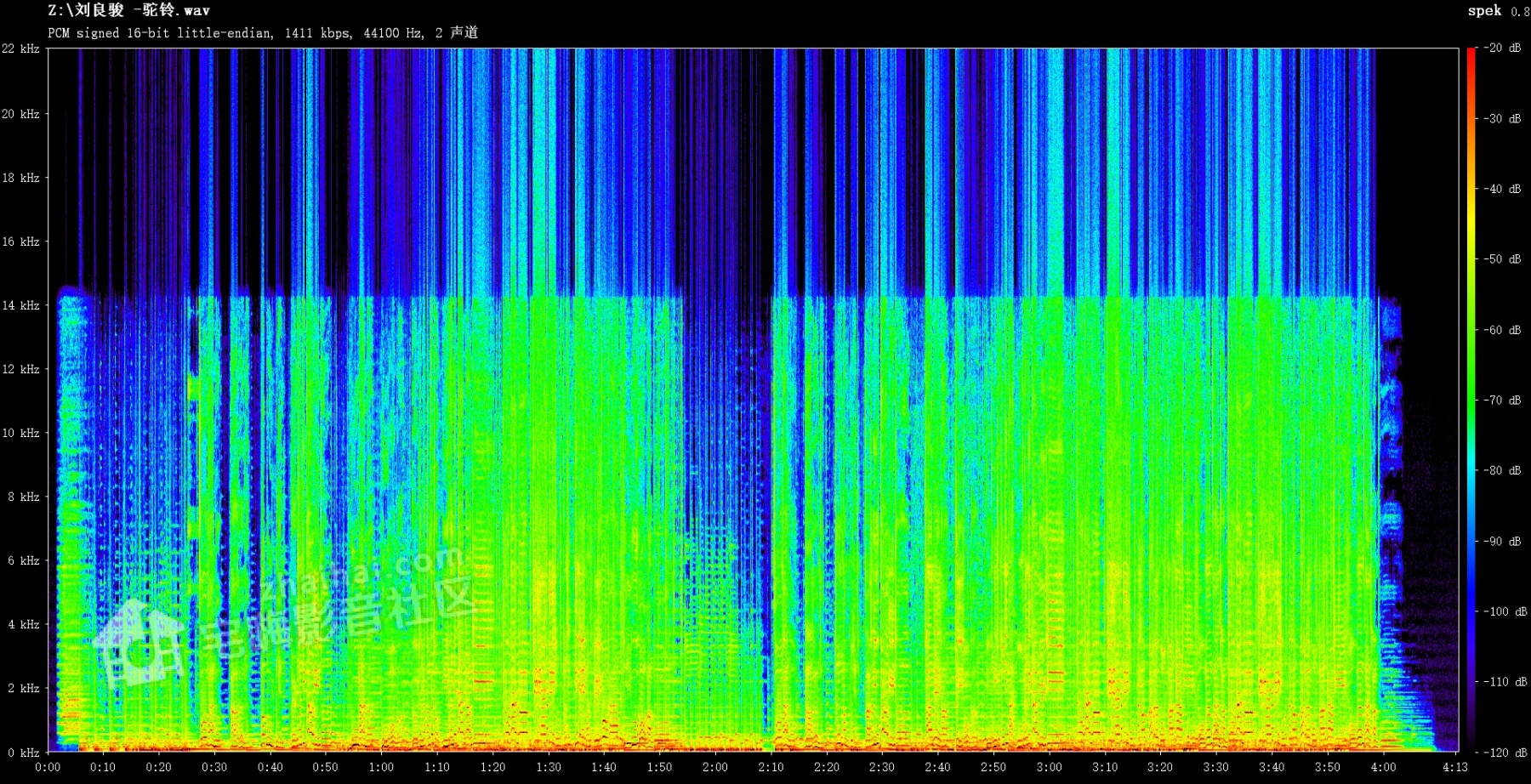Click the '-30 dB' scale label
The width and height of the screenshot is (1531, 784).
coord(1502,118)
